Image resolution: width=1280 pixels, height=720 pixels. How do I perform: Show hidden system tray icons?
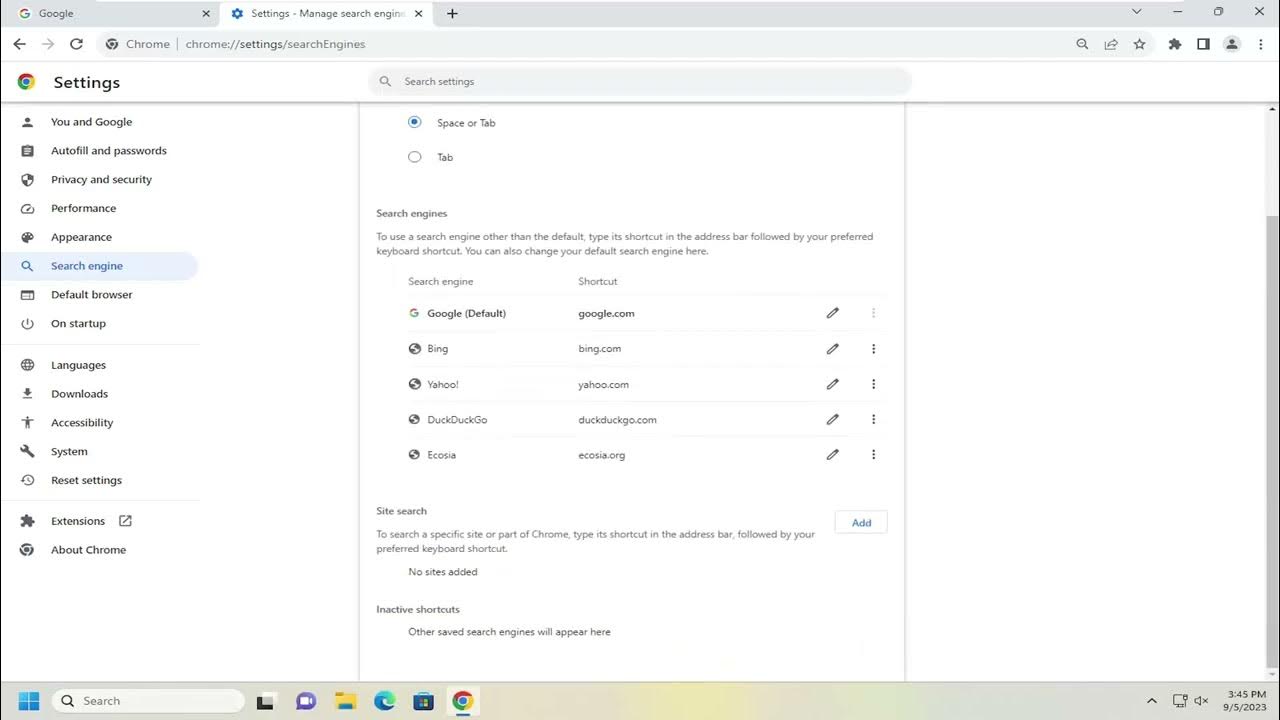click(1151, 701)
